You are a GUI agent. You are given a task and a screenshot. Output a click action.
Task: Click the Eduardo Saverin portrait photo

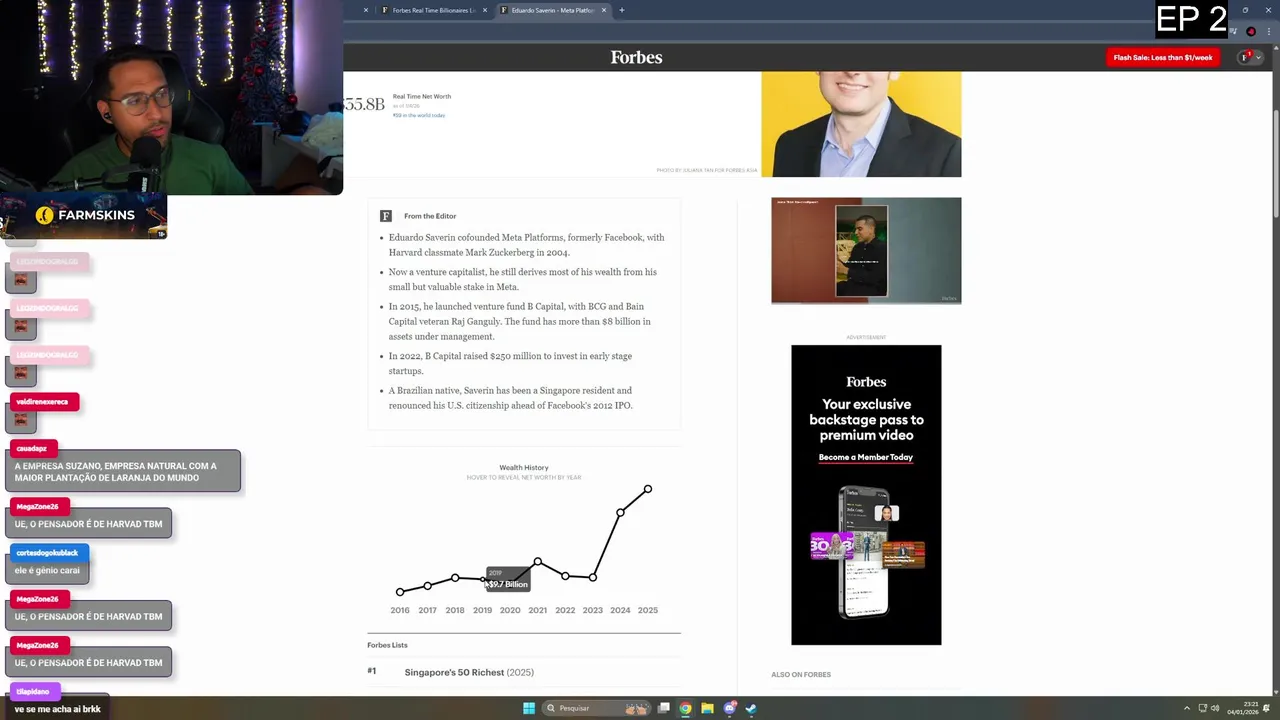[861, 124]
